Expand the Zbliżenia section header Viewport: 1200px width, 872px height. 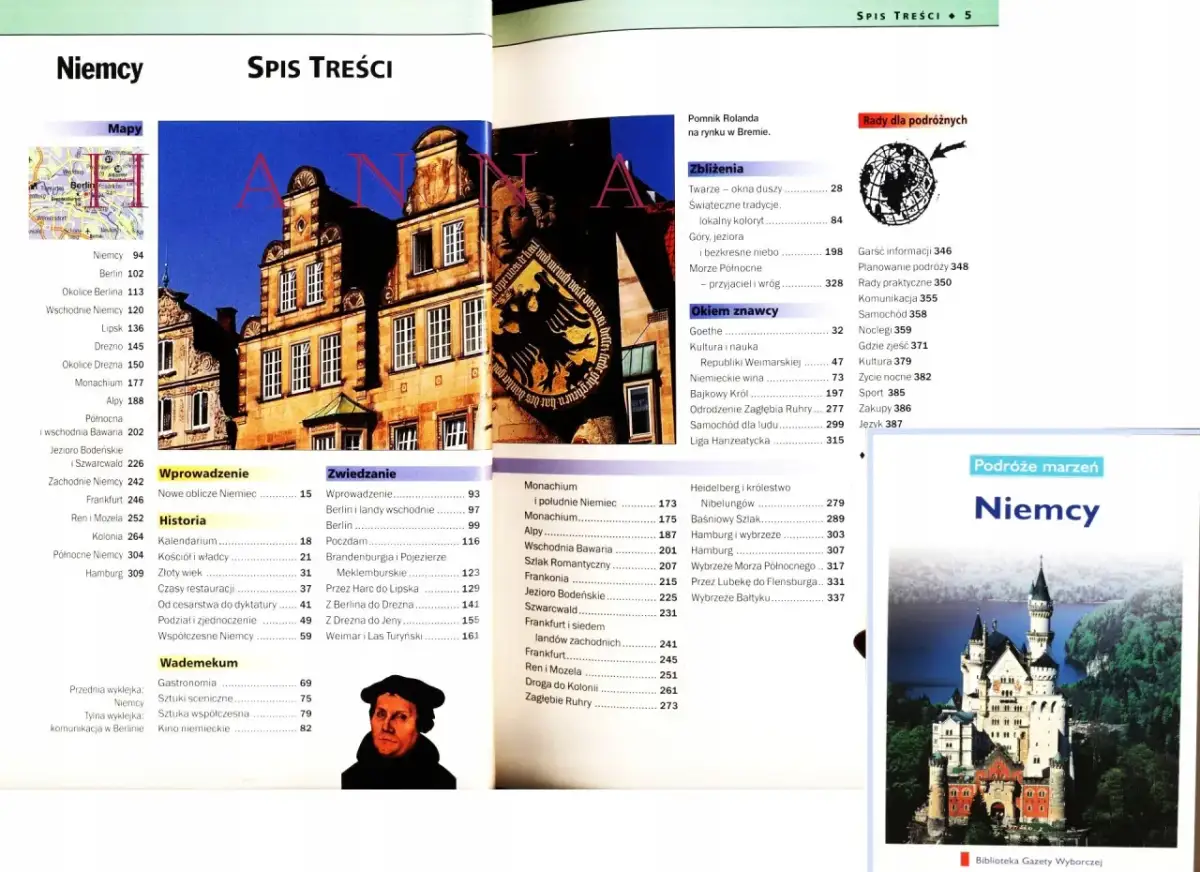pyautogui.click(x=717, y=167)
